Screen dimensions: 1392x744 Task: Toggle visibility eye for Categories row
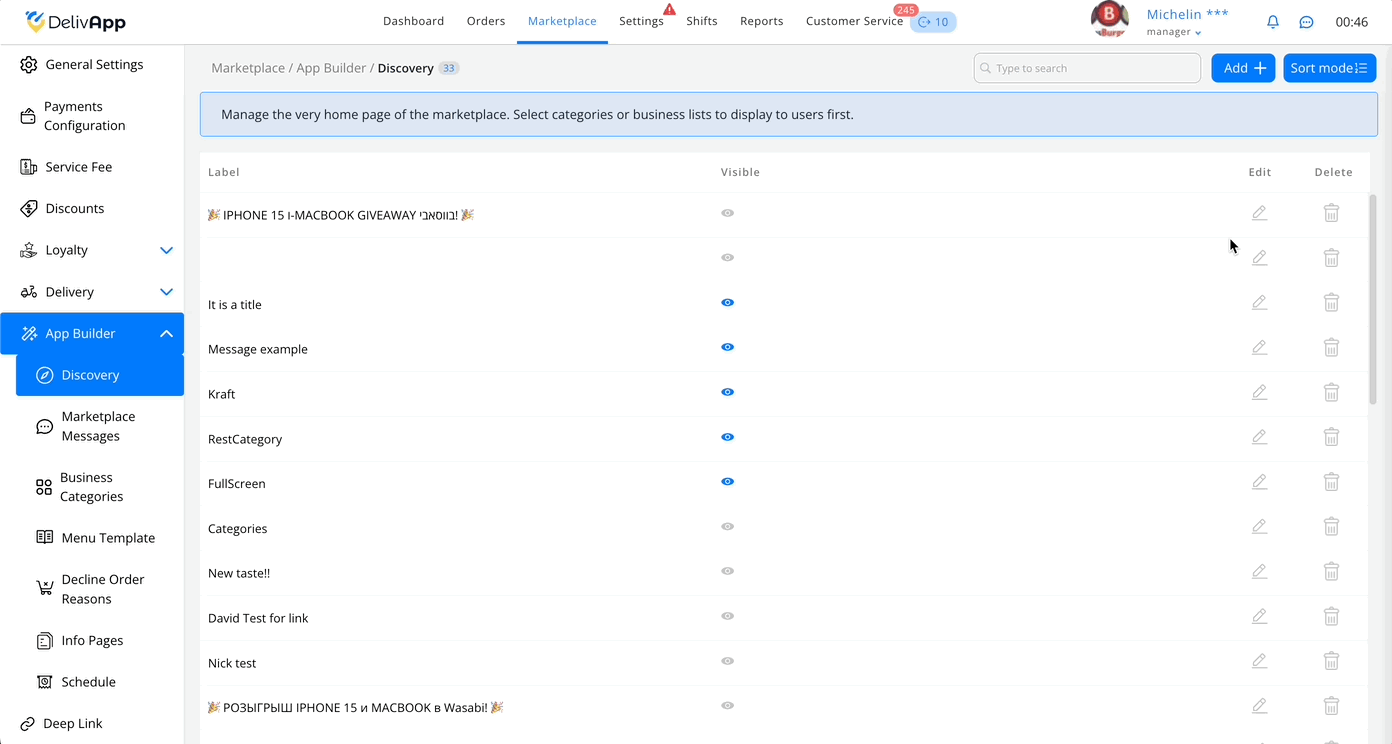pyautogui.click(x=728, y=526)
